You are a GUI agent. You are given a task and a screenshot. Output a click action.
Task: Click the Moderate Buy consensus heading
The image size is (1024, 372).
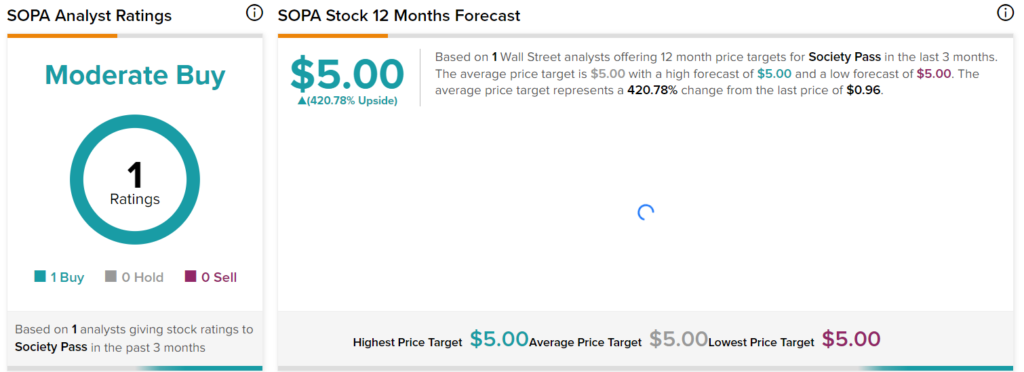point(135,76)
